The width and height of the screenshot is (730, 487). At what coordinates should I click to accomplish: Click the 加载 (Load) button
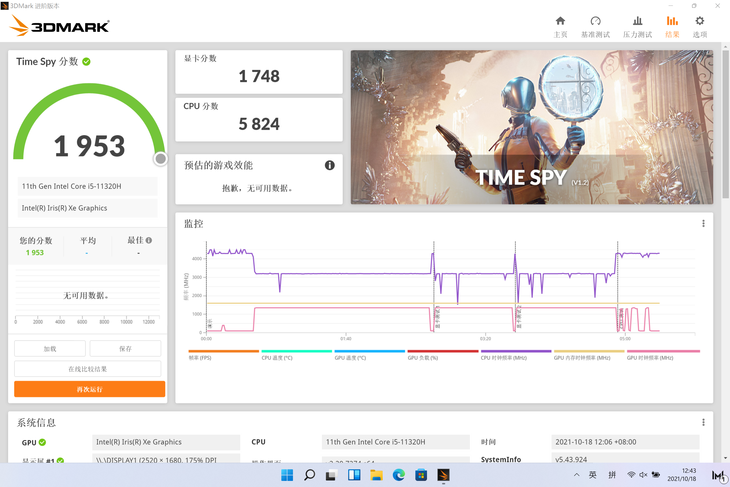coord(50,349)
